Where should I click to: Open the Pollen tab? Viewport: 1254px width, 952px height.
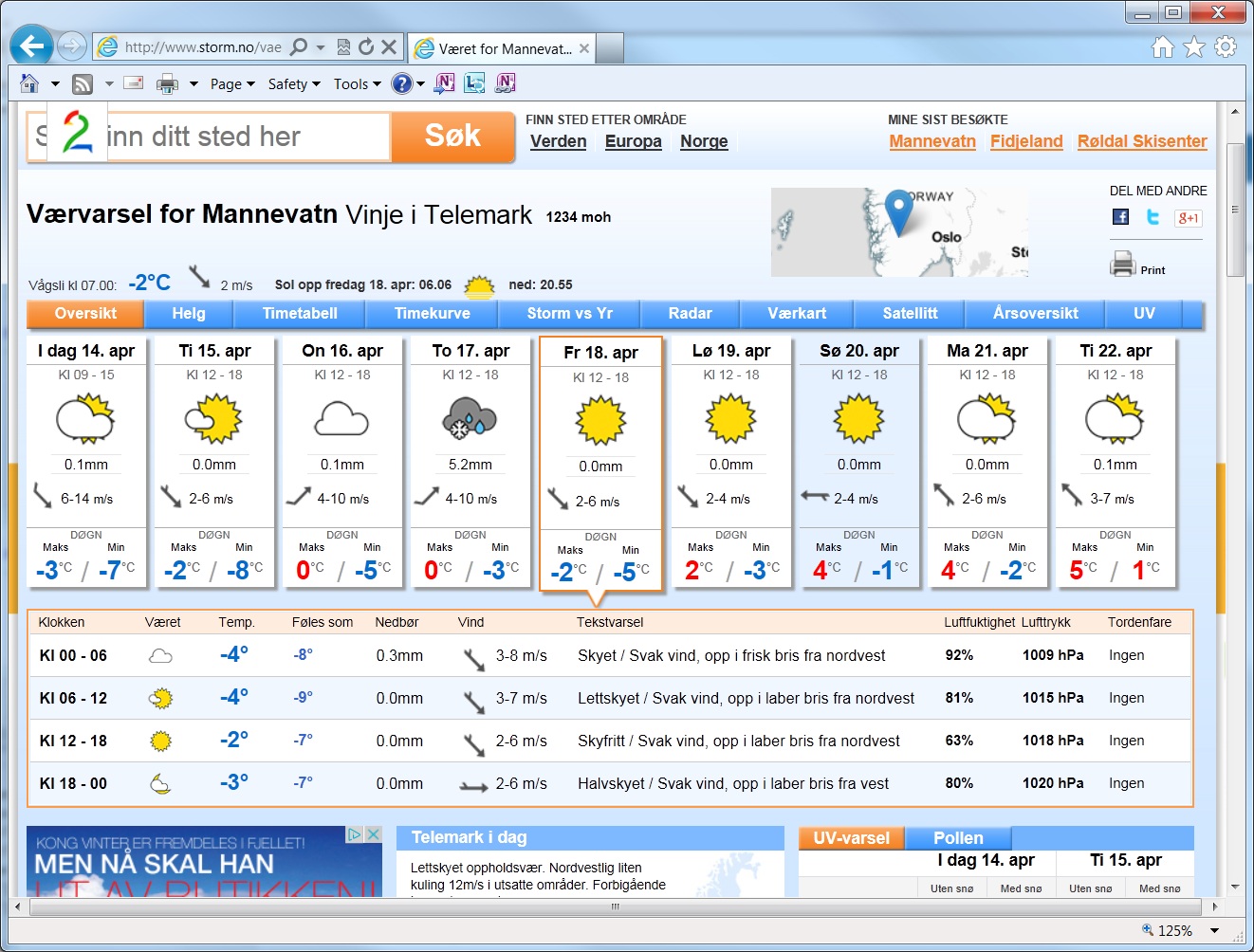click(958, 838)
